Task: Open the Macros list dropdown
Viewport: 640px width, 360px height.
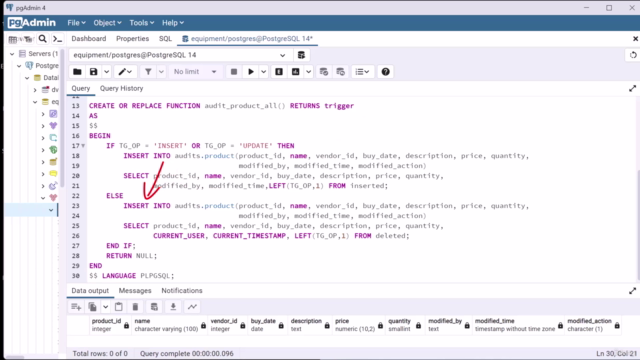Action: coord(362,72)
